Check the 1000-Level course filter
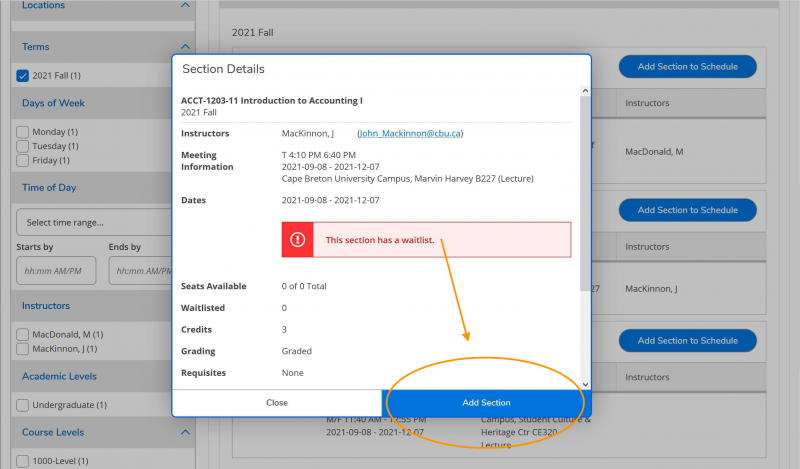The width and height of the screenshot is (800, 469). 22,461
